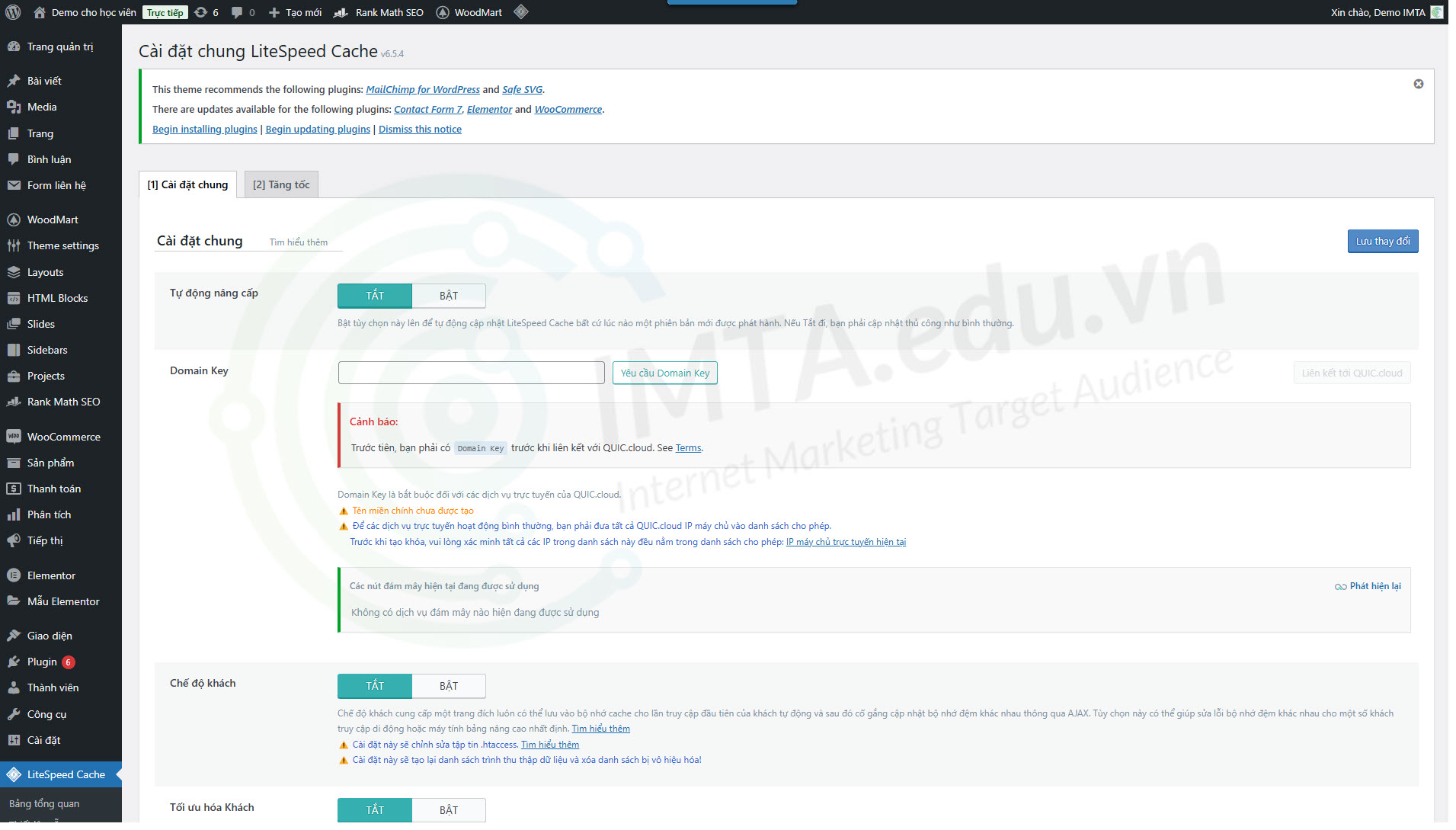Screen dimensions: 1456x830
Task: Click the pin icon for Bài viết
Action: 14,81
